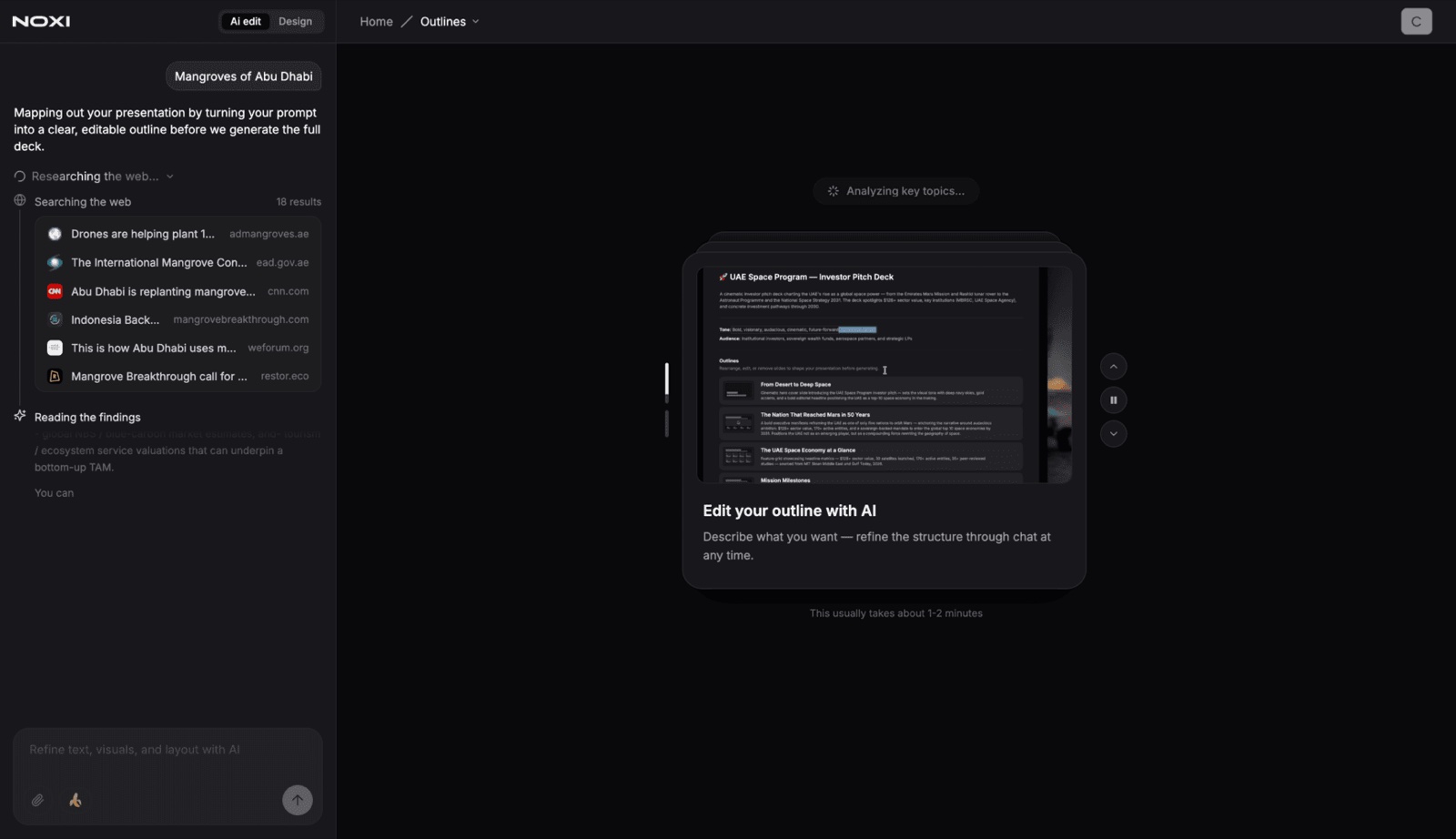The height and width of the screenshot is (839, 1456).
Task: Click Edit your outline with AI heading
Action: [x=789, y=510]
